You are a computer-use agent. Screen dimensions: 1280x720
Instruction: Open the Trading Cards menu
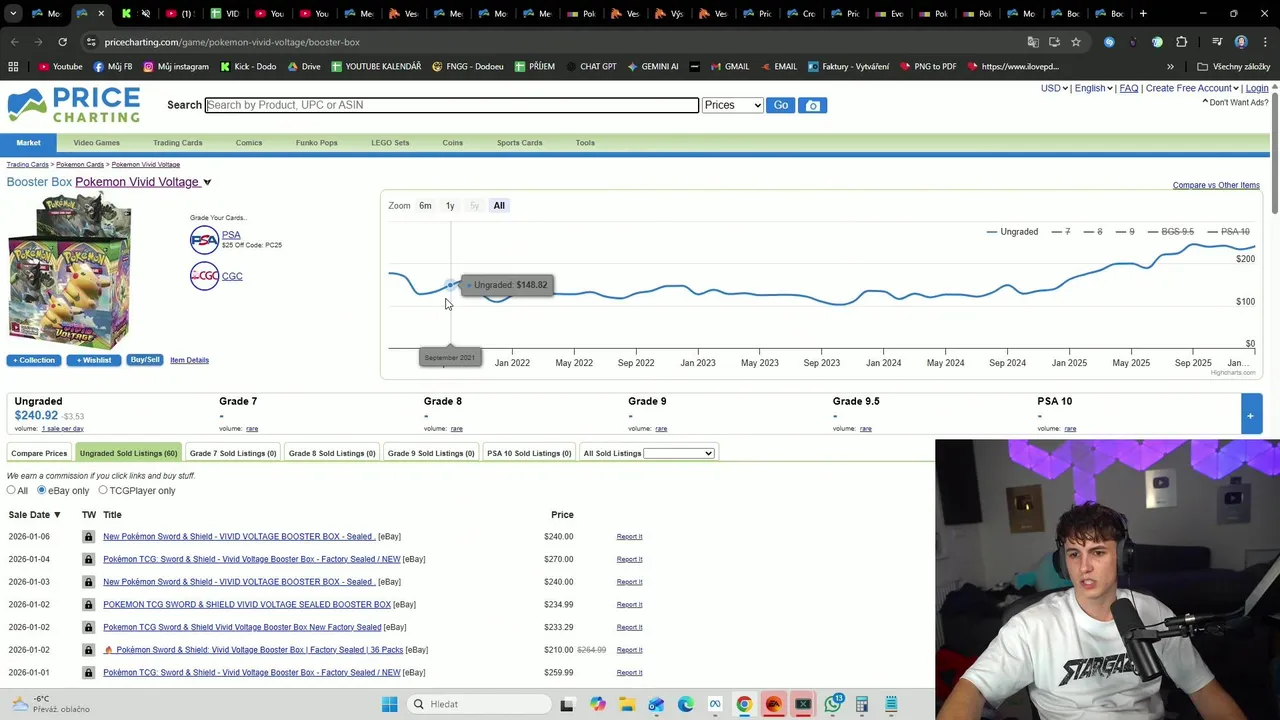[177, 143]
